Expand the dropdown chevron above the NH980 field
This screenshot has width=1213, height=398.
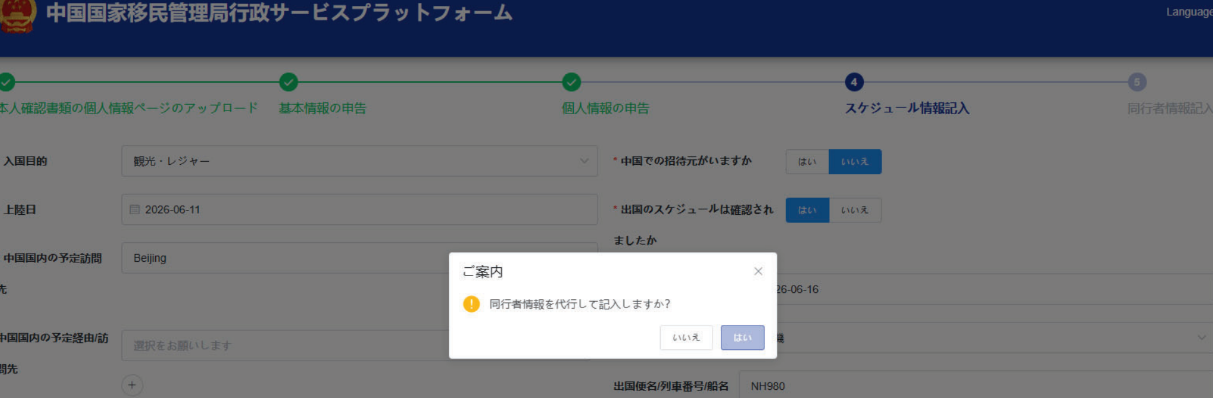(1202, 338)
